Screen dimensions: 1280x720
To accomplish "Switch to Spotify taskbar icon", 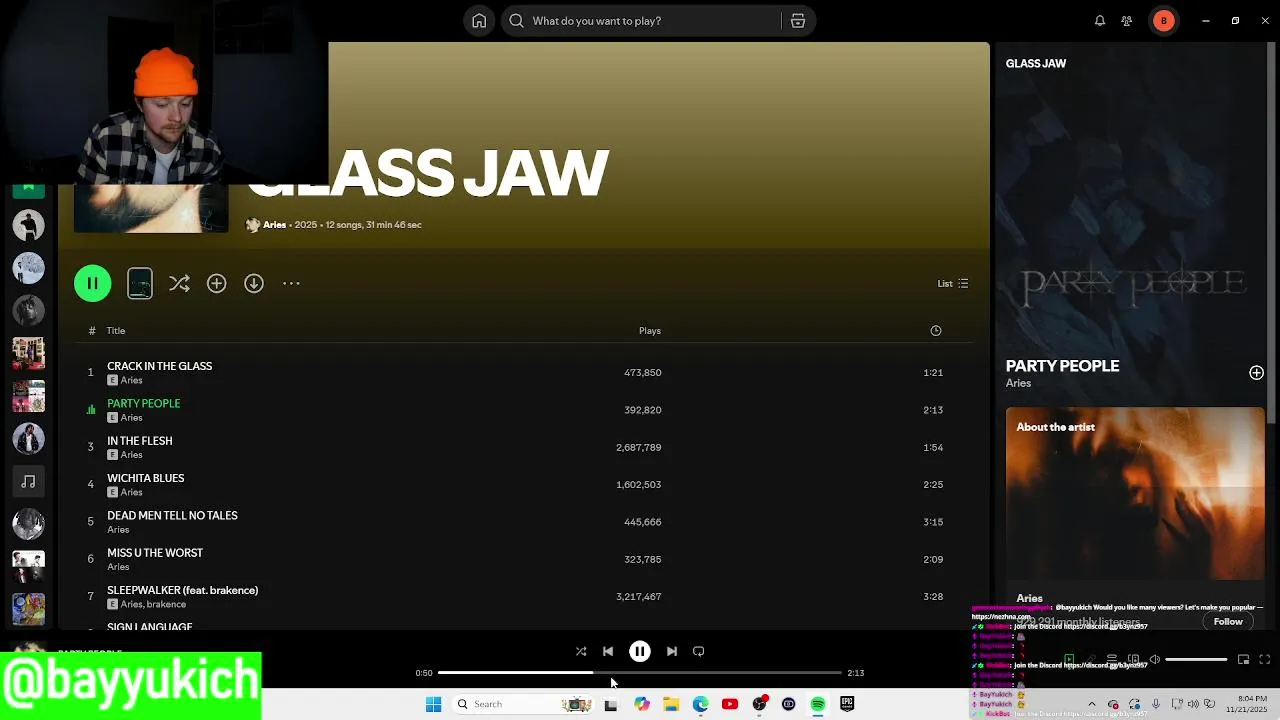I will [818, 704].
